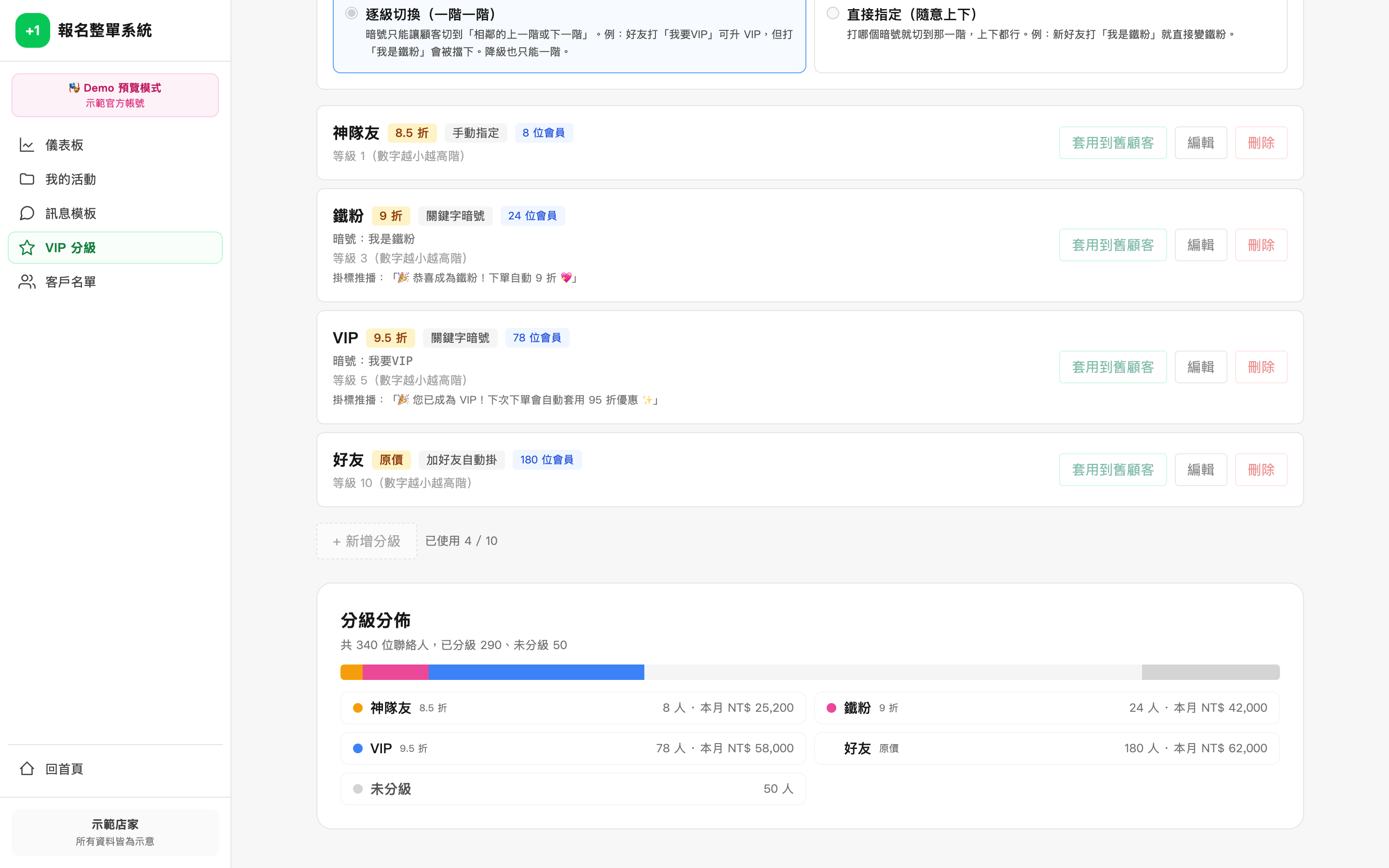1389x868 pixels.
Task: Click the speech bubble icon for 訊息模板
Action: (27, 214)
